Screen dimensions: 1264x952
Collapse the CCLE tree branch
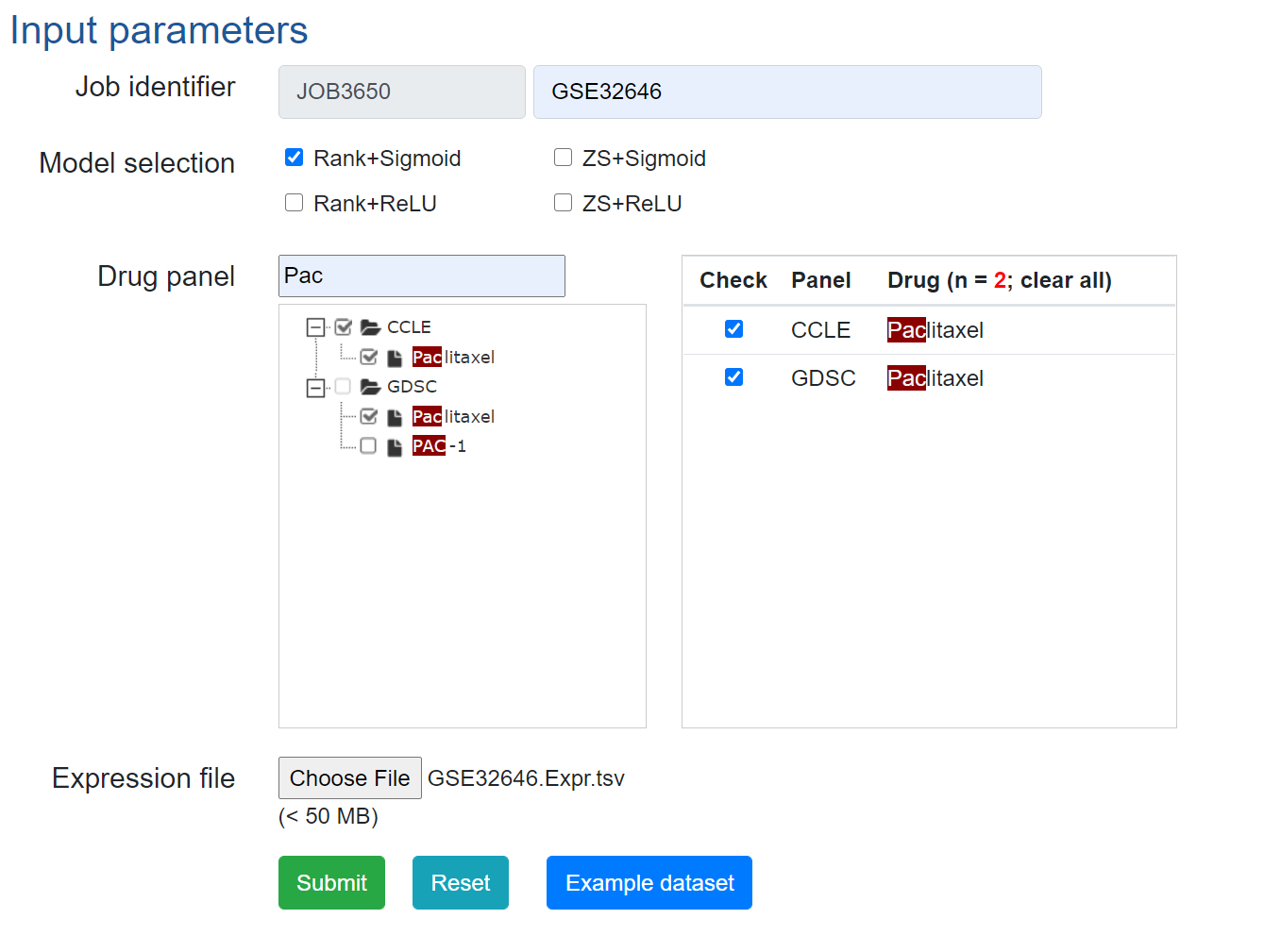coord(315,327)
